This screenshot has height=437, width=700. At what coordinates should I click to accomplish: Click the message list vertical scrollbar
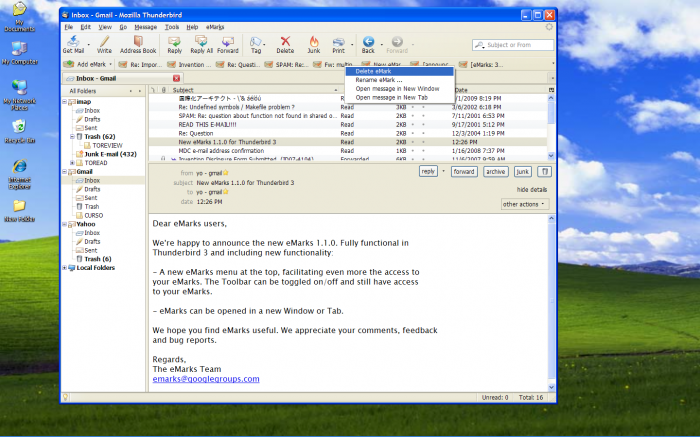coord(551,127)
